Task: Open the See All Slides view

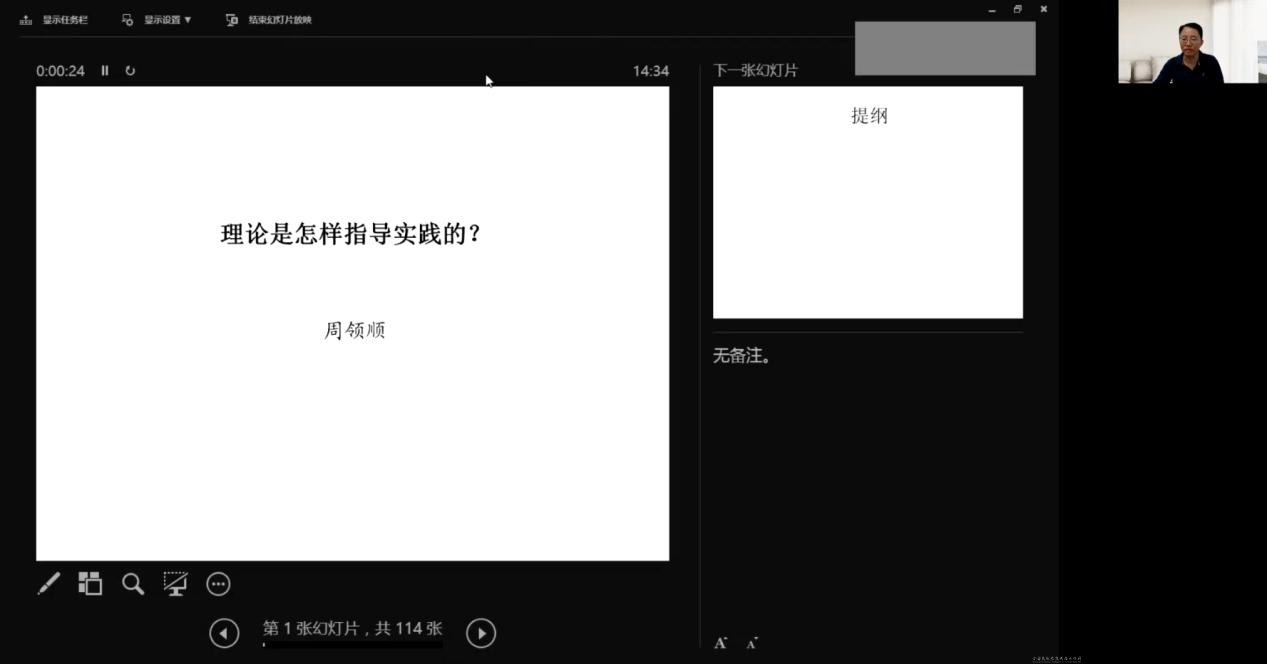Action: [x=90, y=583]
